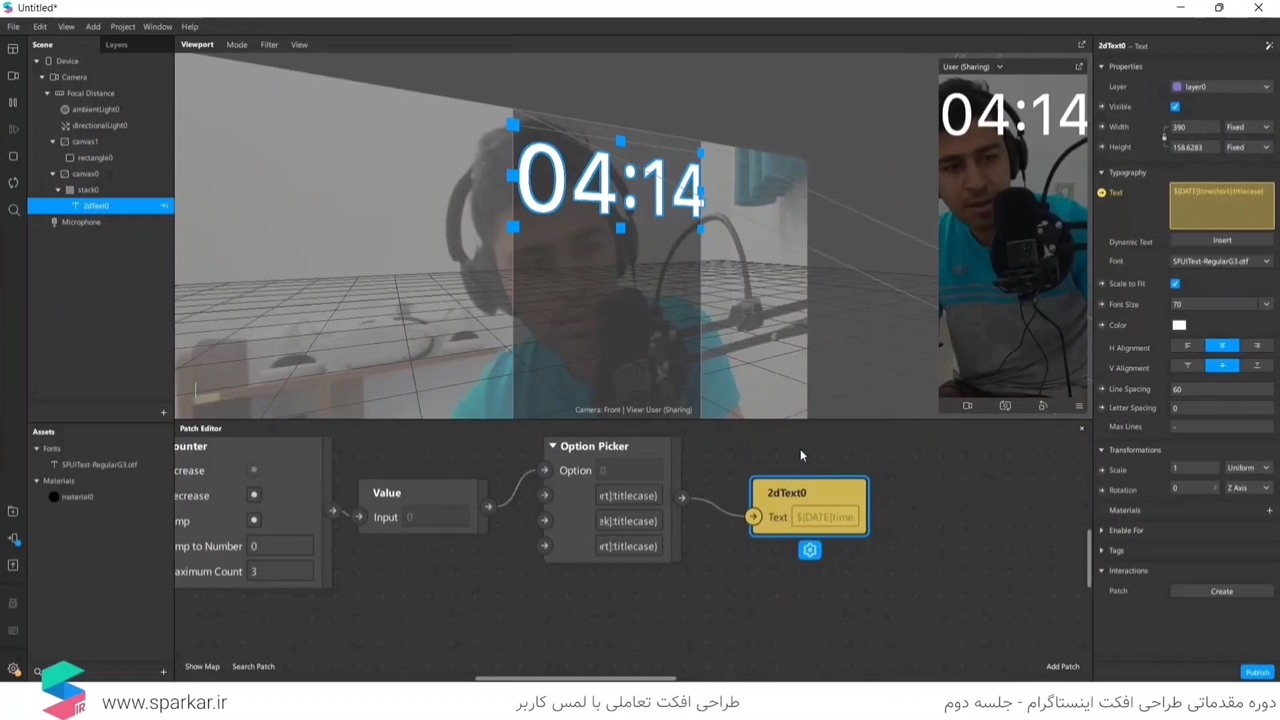1280x720 pixels.
Task: Collapse the canvas0 tree node
Action: [x=53, y=174]
